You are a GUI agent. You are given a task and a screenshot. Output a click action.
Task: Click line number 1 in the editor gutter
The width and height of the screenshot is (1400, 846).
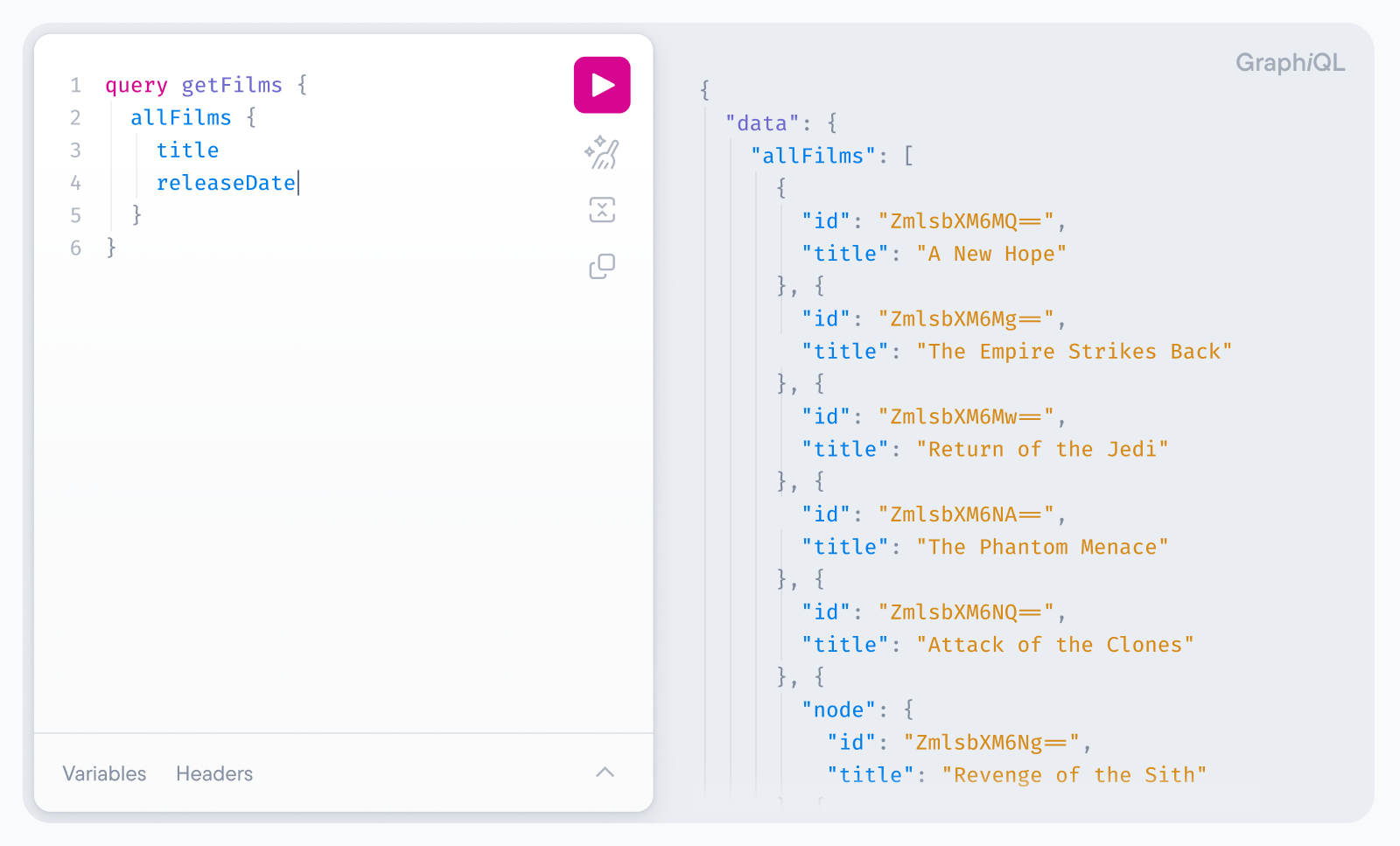75,85
